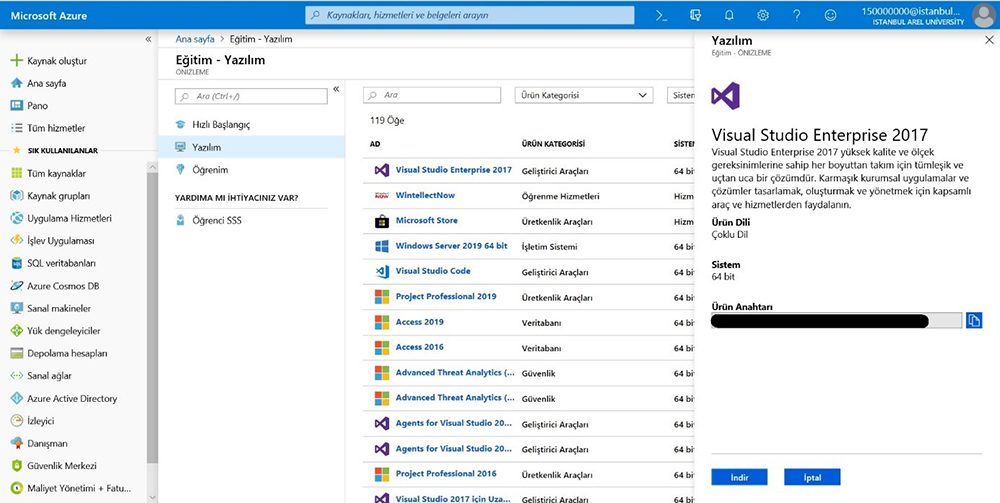Click Ana sayfa breadcrumb link

click(x=195, y=39)
